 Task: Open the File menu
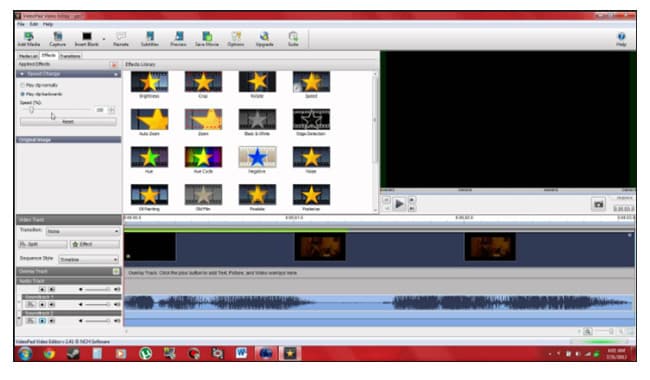coord(21,24)
